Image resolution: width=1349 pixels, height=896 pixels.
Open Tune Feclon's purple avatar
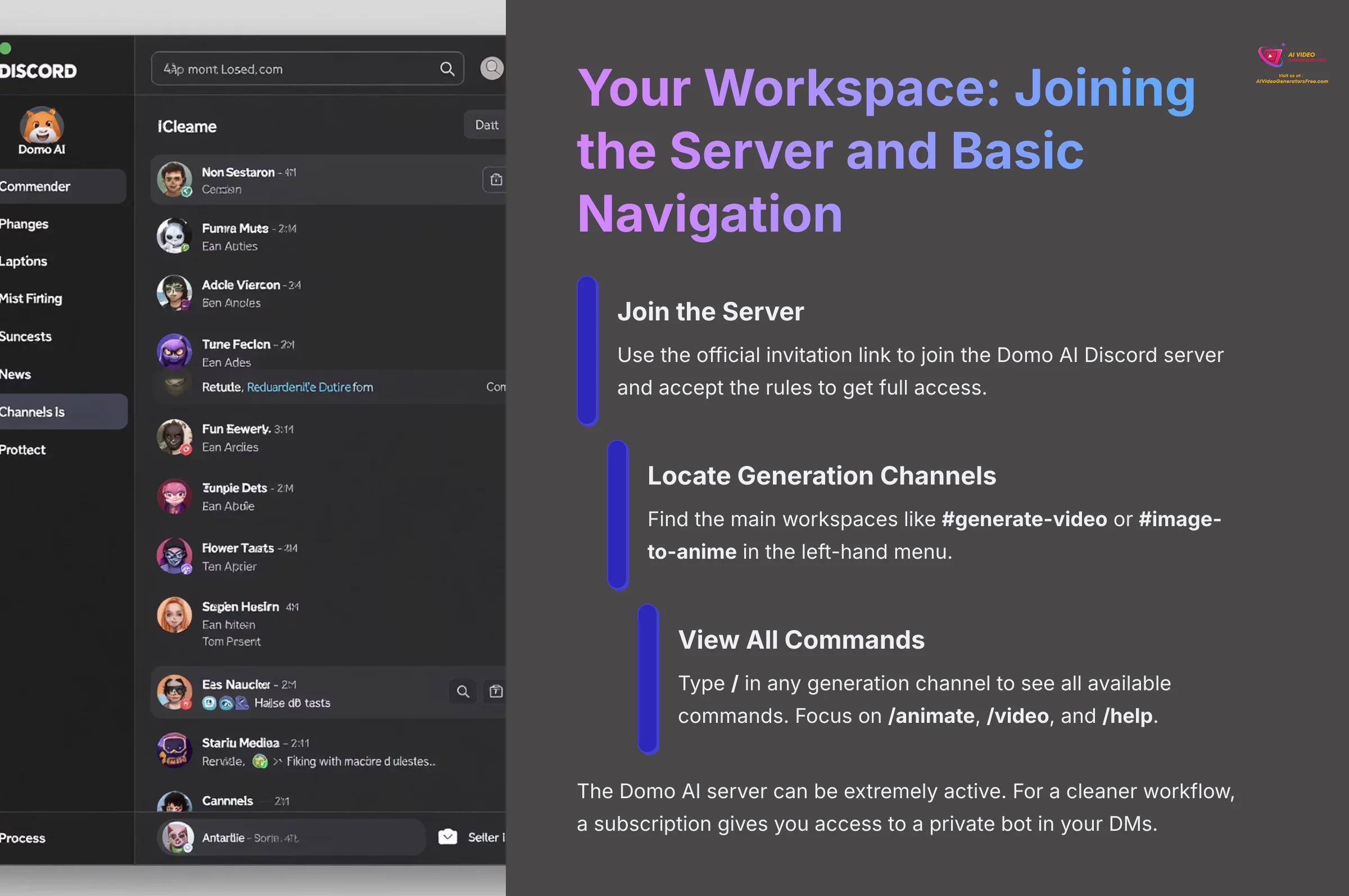click(174, 351)
